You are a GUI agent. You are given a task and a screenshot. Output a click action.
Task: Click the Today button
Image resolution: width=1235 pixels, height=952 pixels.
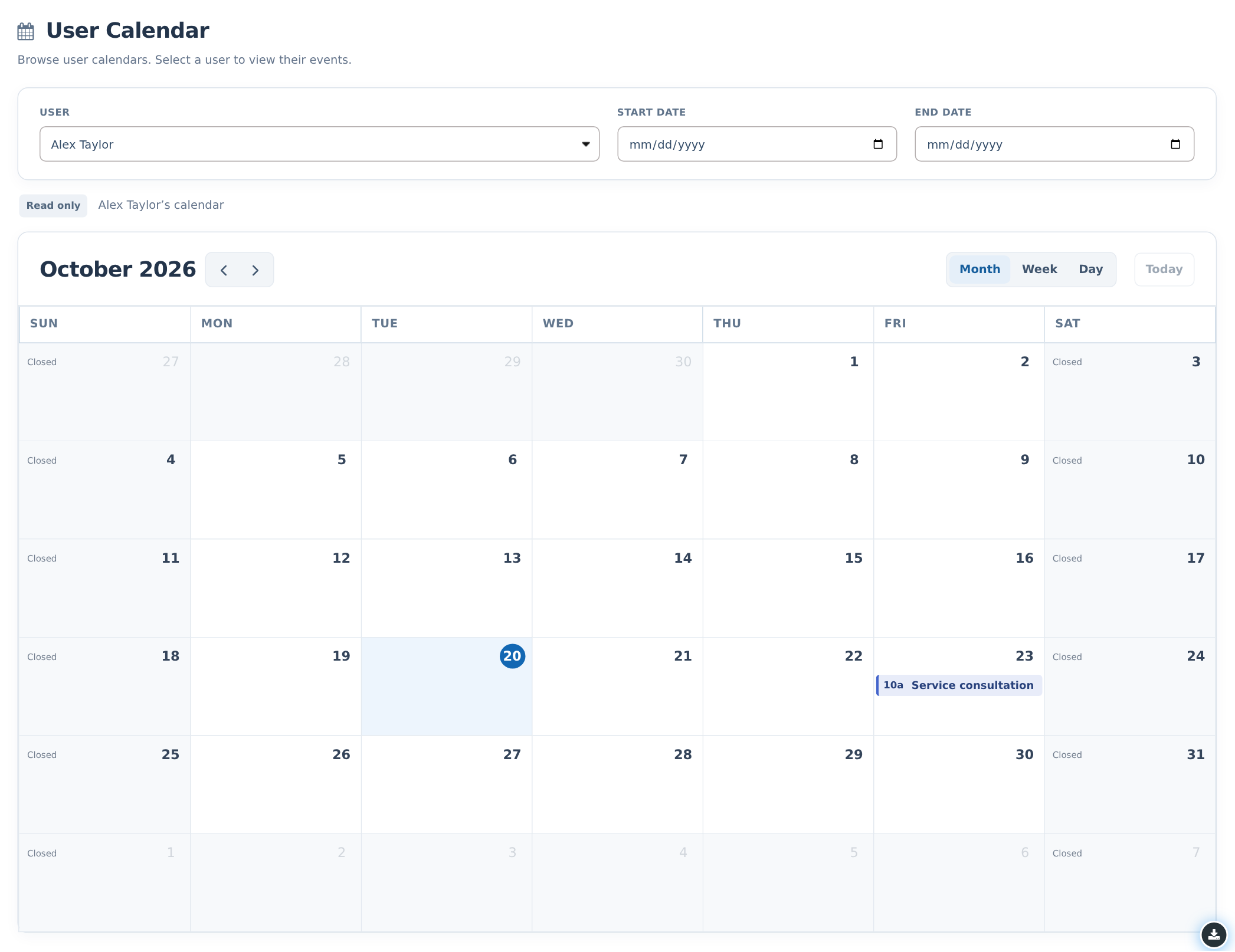tap(1164, 269)
